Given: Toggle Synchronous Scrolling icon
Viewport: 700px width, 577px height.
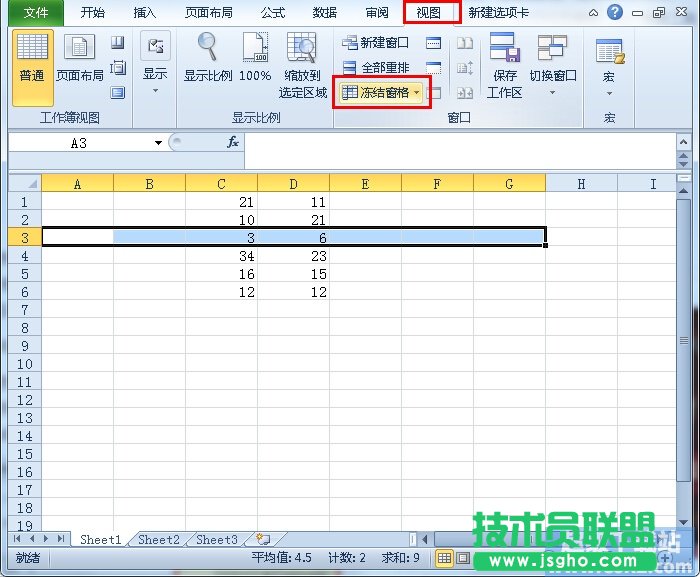Looking at the screenshot, I should pos(465,68).
